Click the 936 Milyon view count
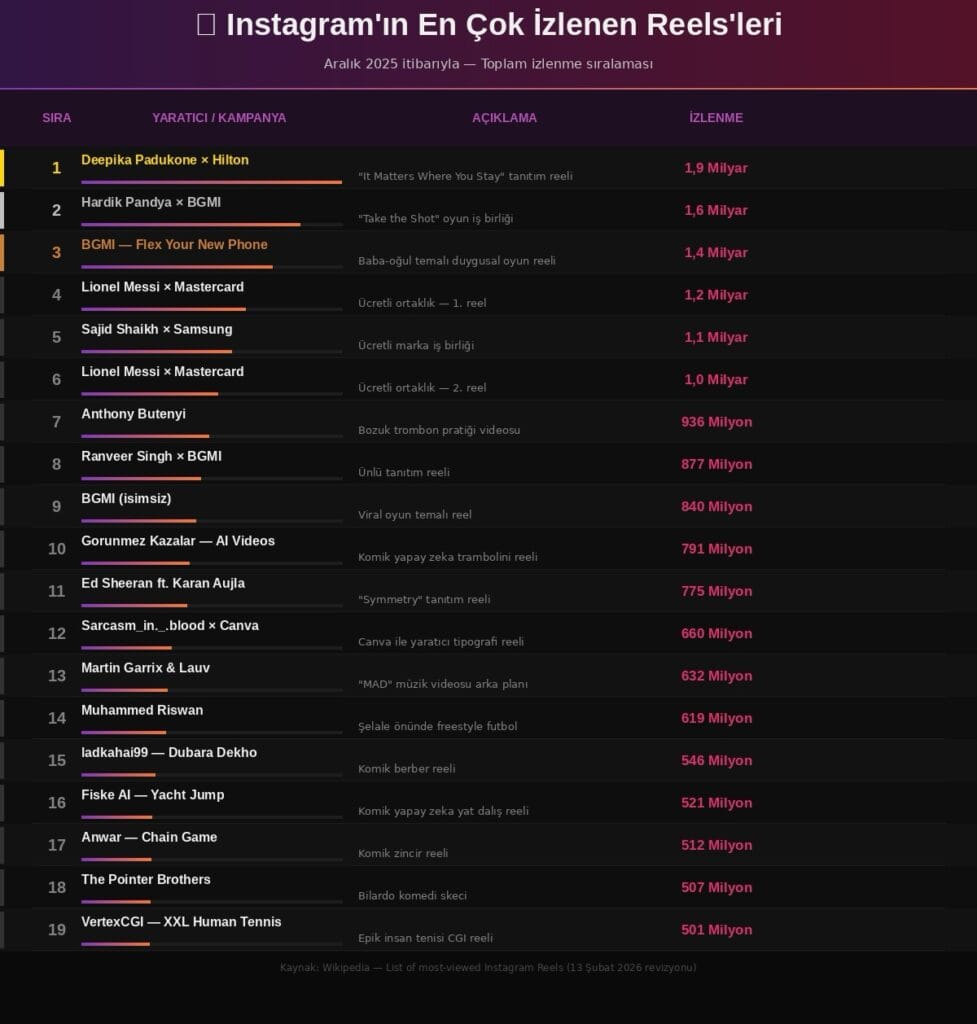The height and width of the screenshot is (1024, 977). click(716, 422)
